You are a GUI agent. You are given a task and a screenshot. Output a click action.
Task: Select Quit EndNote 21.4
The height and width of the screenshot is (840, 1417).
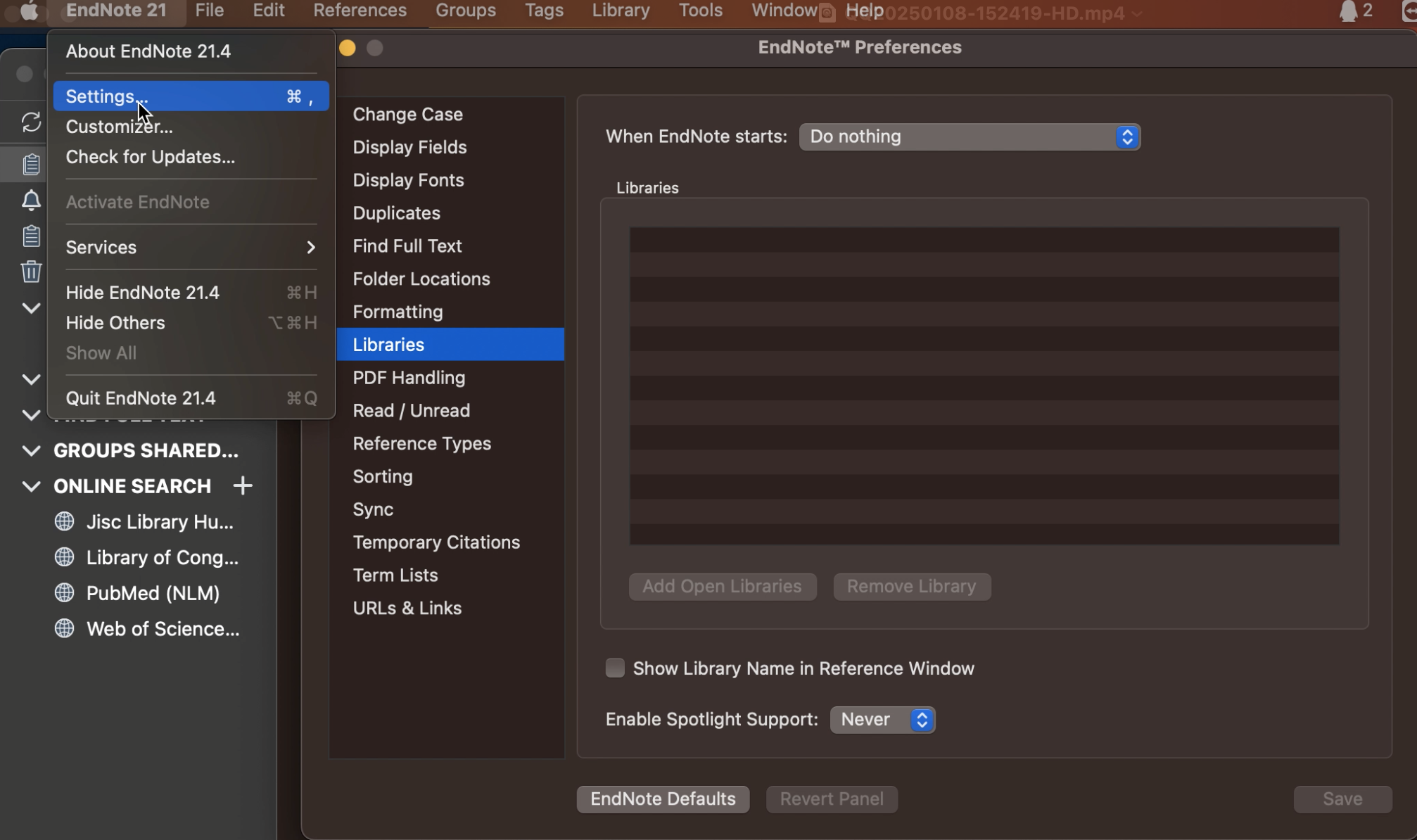coord(191,398)
